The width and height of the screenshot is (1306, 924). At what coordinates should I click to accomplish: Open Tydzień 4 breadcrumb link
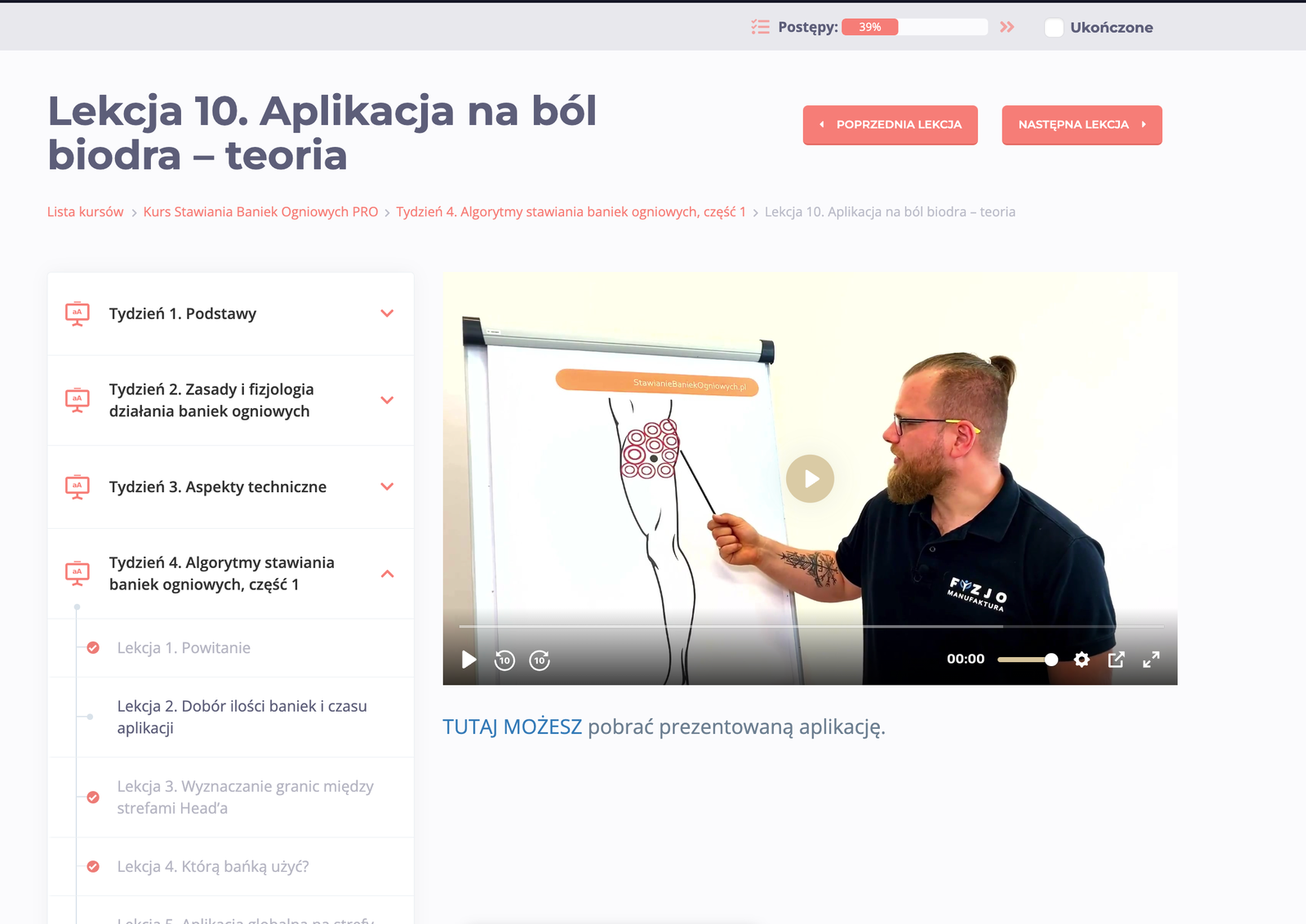pyautogui.click(x=571, y=211)
